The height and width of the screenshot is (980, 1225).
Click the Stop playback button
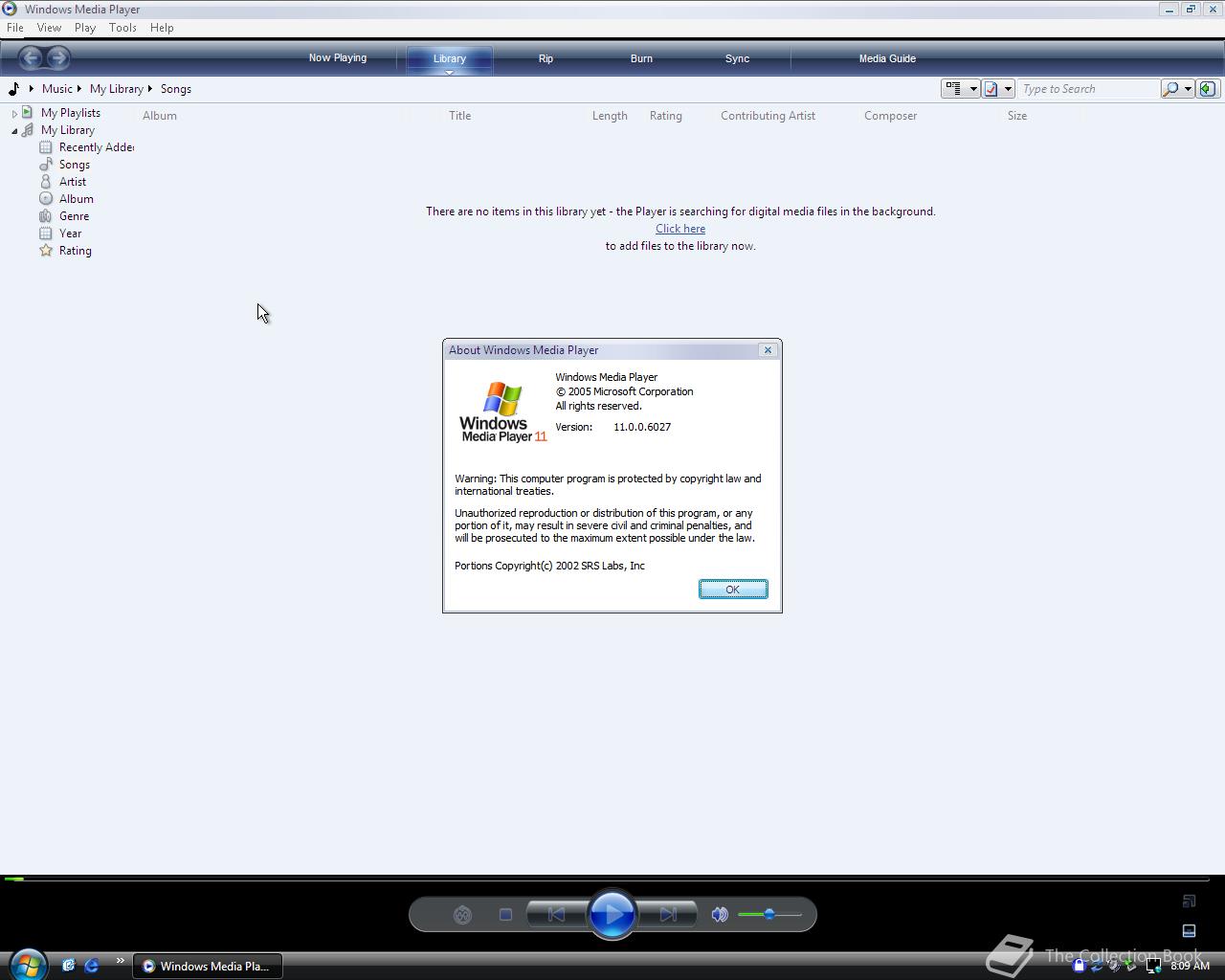pyautogui.click(x=505, y=915)
